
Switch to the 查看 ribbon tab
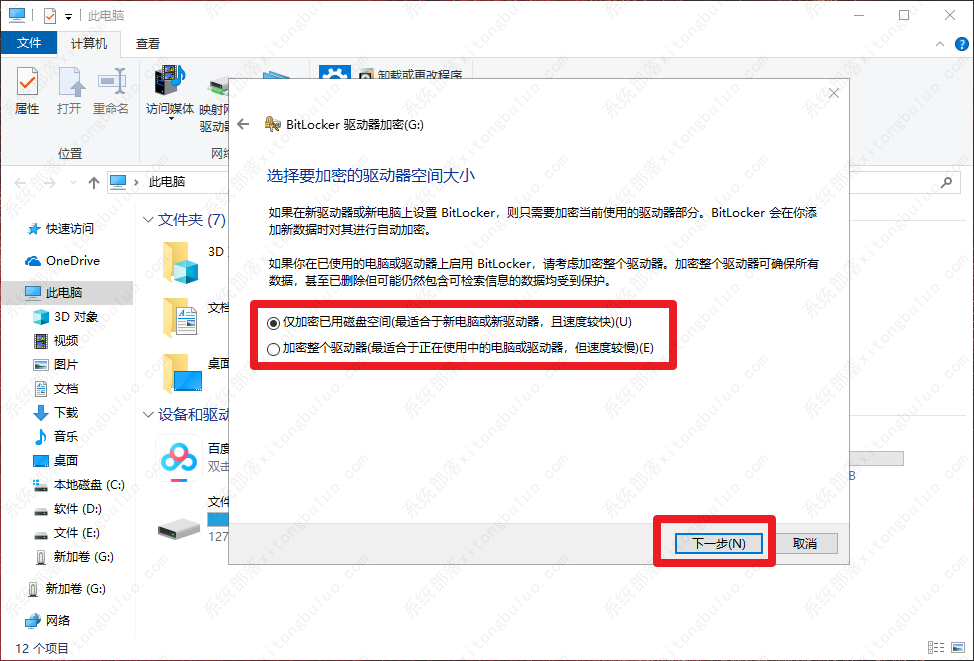click(x=148, y=44)
